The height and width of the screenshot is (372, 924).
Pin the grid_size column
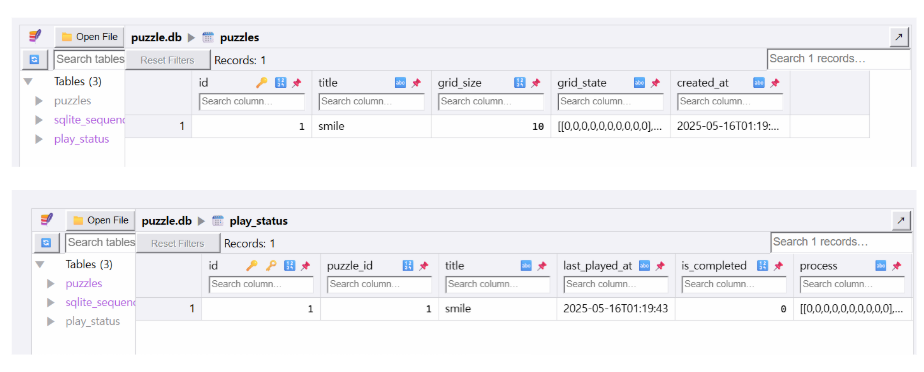click(535, 83)
